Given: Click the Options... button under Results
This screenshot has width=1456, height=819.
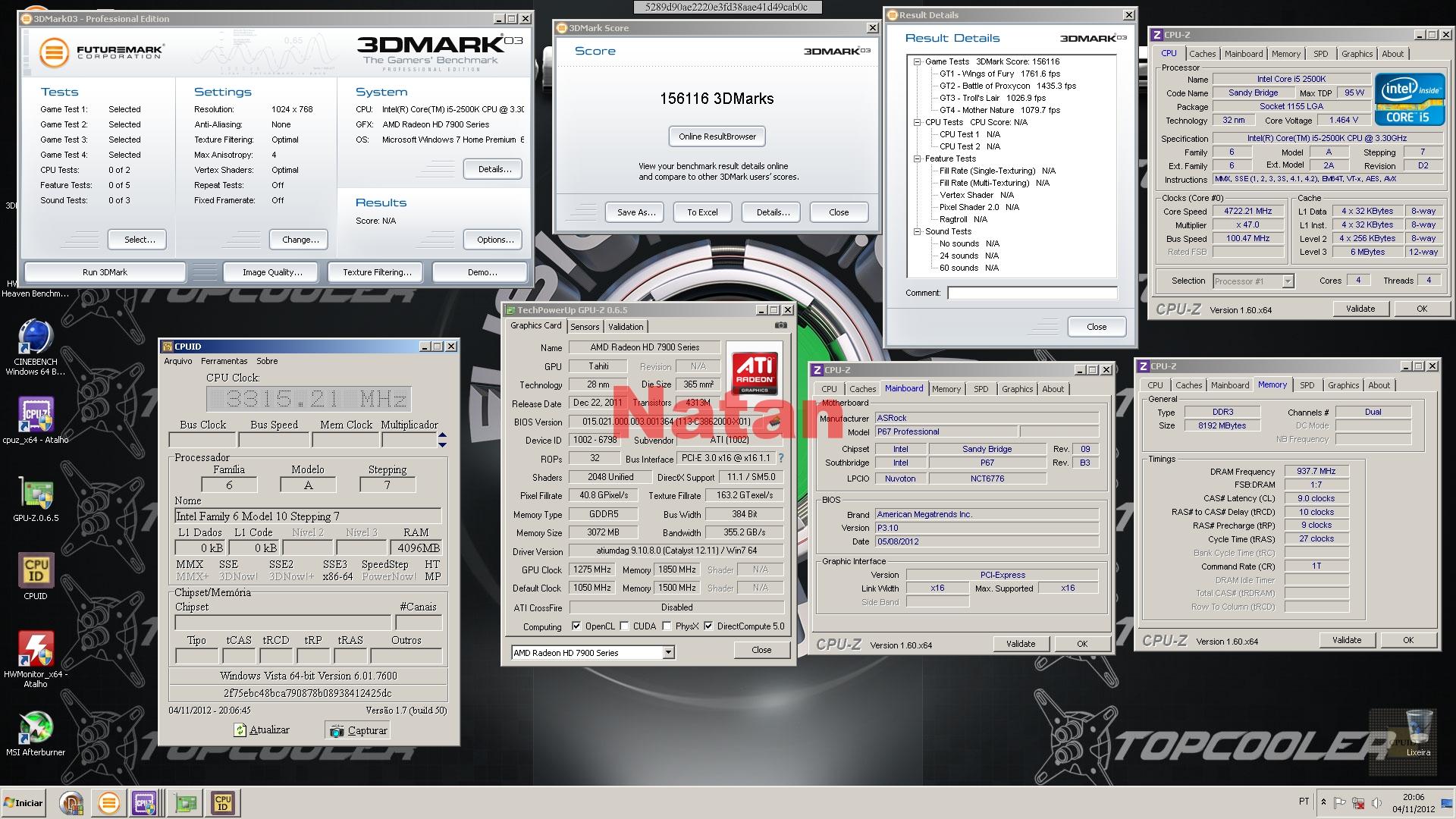Looking at the screenshot, I should click(494, 240).
